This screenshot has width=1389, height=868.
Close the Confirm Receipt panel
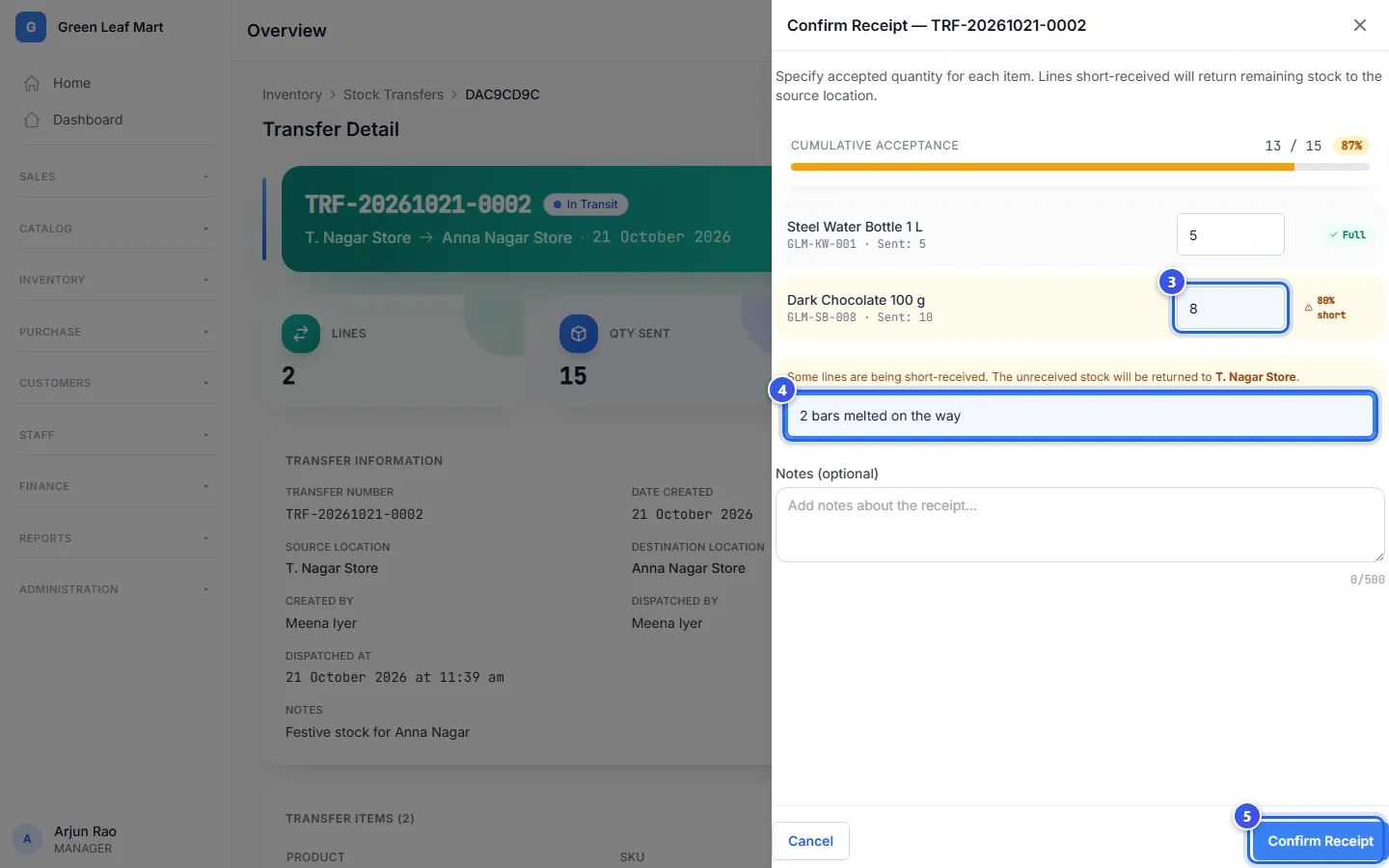click(x=1360, y=25)
